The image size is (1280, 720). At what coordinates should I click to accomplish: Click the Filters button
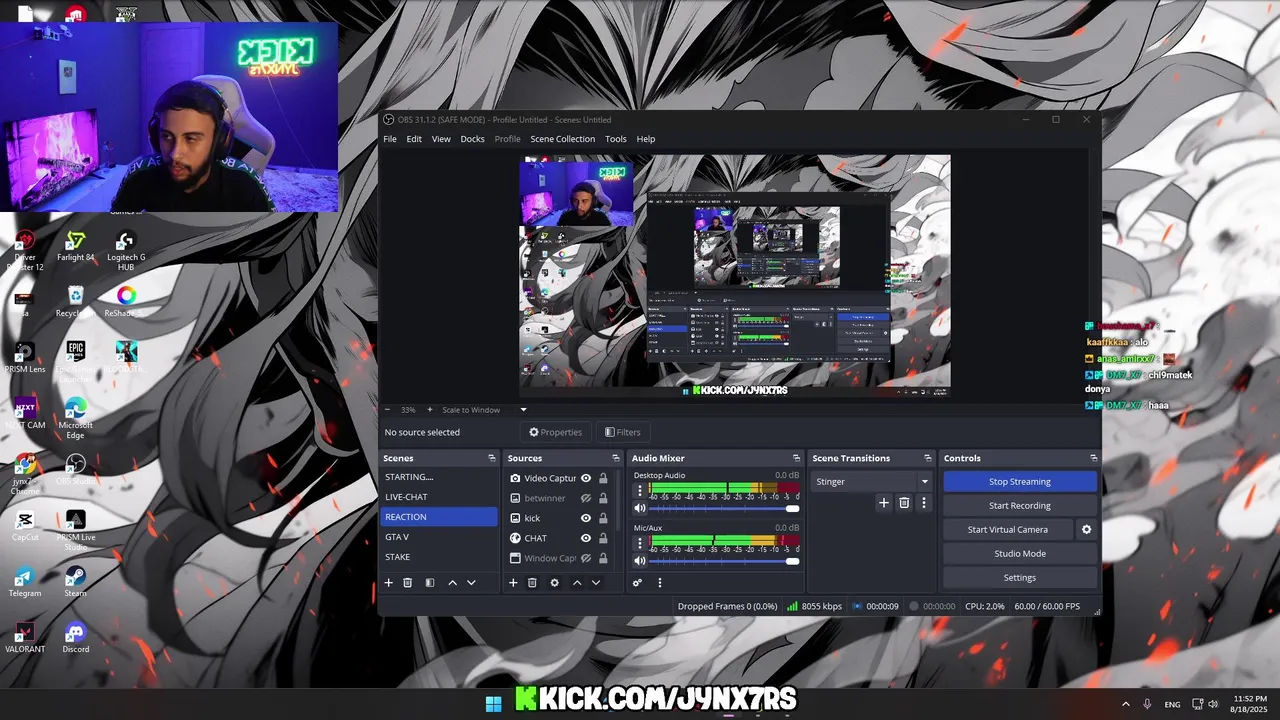622,432
